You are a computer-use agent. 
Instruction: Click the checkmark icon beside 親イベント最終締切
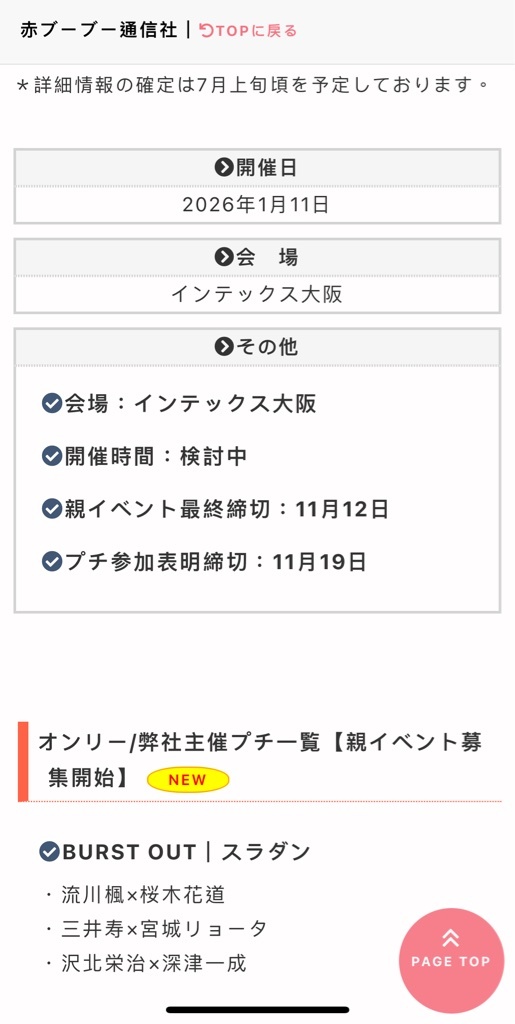(x=52, y=508)
